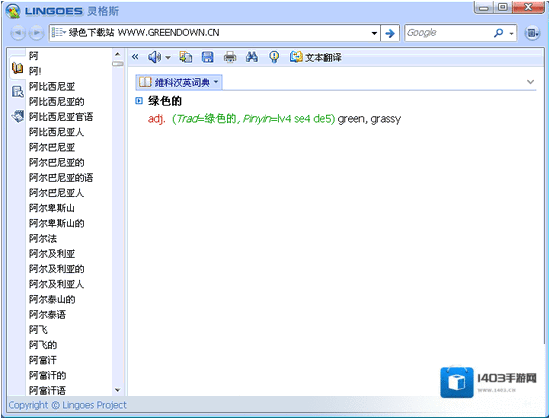
Task: Click the blue go arrow button
Action: [x=390, y=33]
